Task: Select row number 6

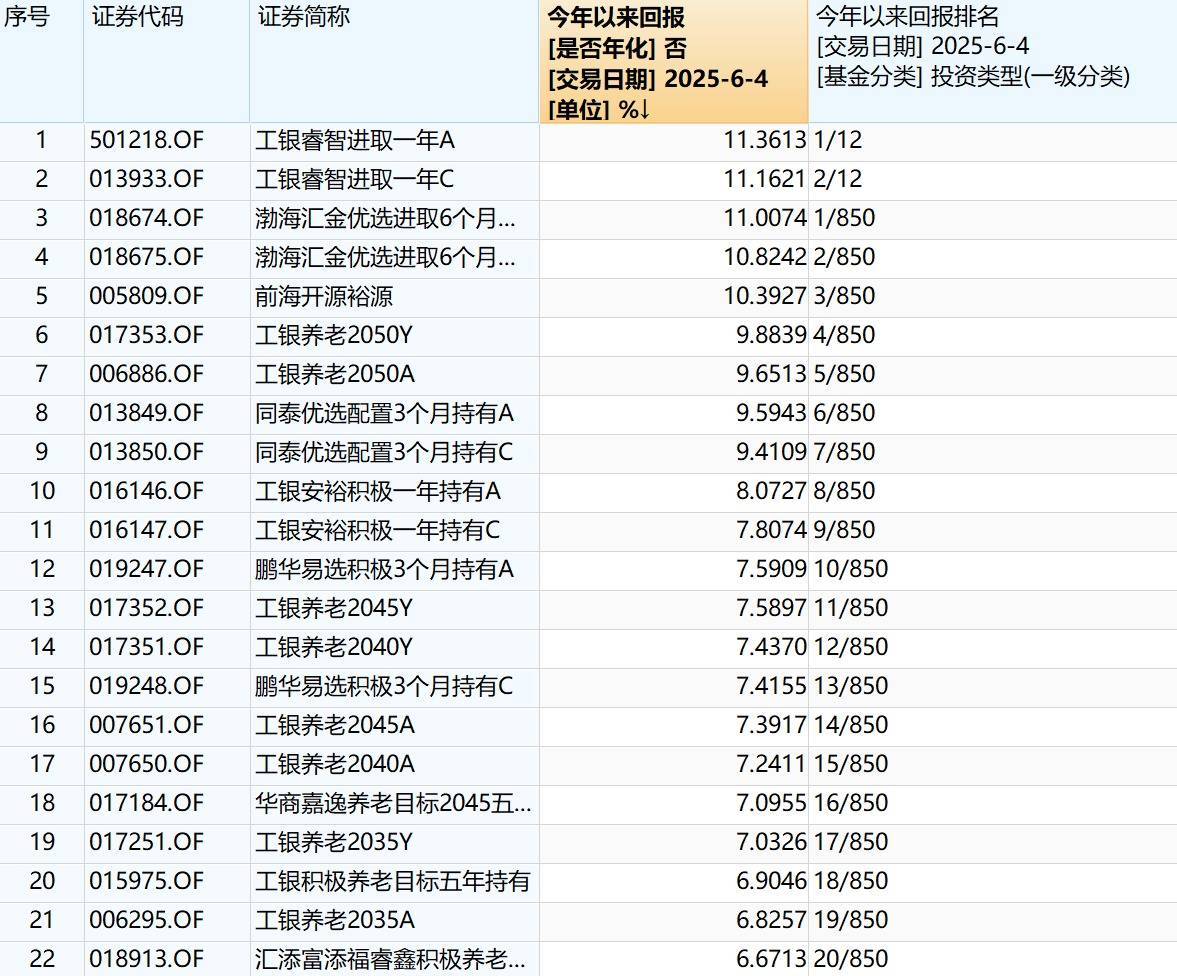Action: pyautogui.click(x=41, y=335)
